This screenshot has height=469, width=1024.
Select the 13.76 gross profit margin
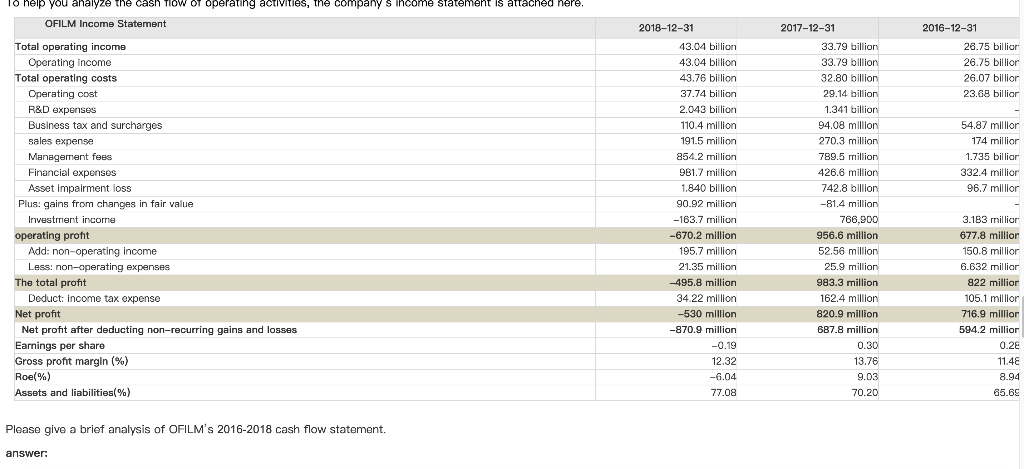coord(866,361)
